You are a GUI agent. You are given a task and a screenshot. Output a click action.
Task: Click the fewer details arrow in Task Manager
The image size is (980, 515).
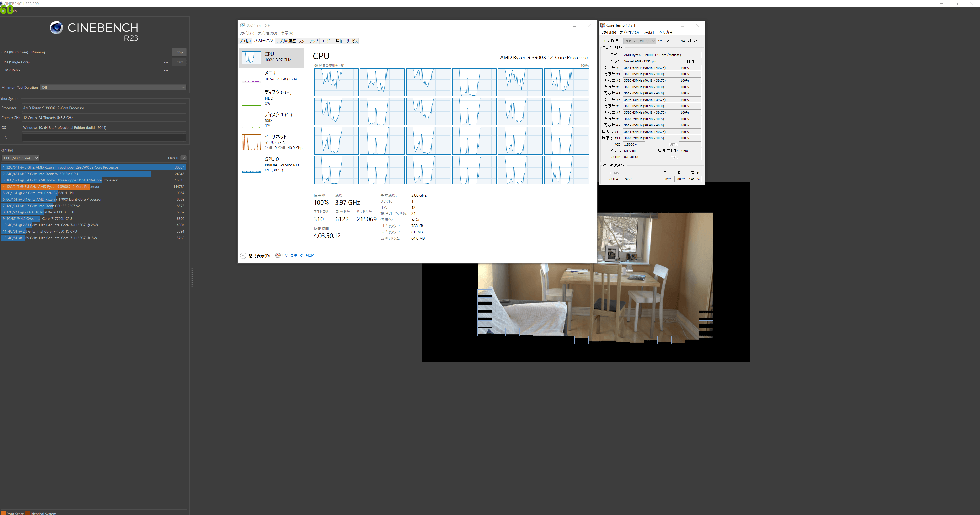point(245,256)
